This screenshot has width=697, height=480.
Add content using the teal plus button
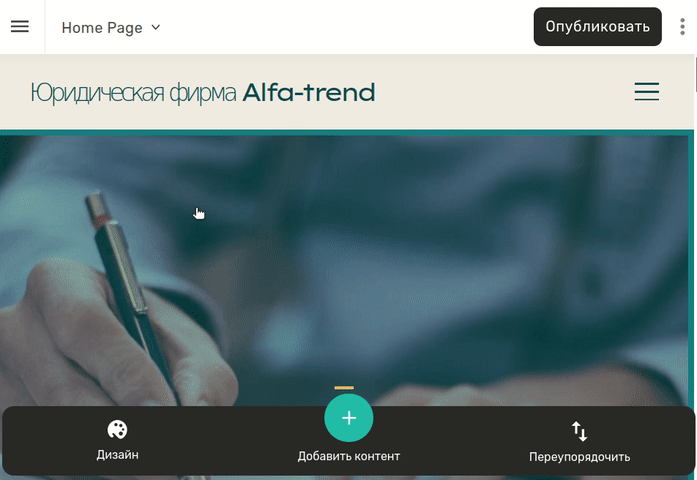coord(348,418)
